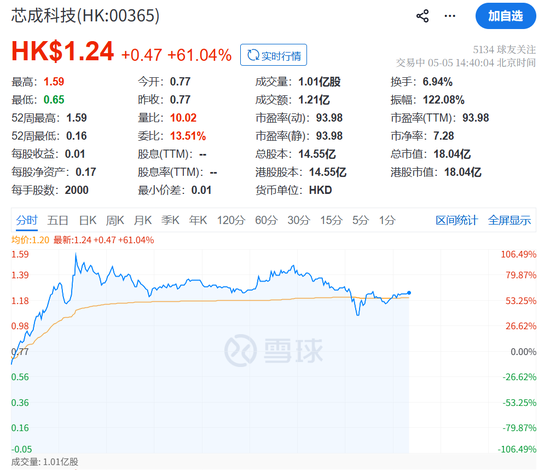Click the 总市值 value 18.04亿

click(x=452, y=154)
